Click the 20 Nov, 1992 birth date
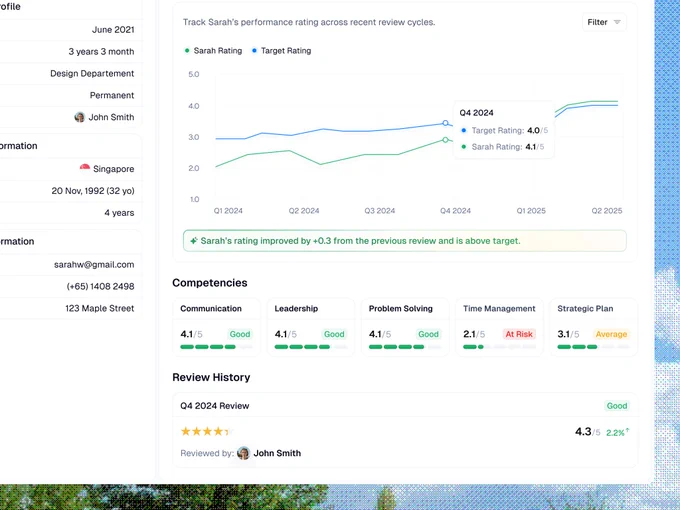 (x=93, y=191)
